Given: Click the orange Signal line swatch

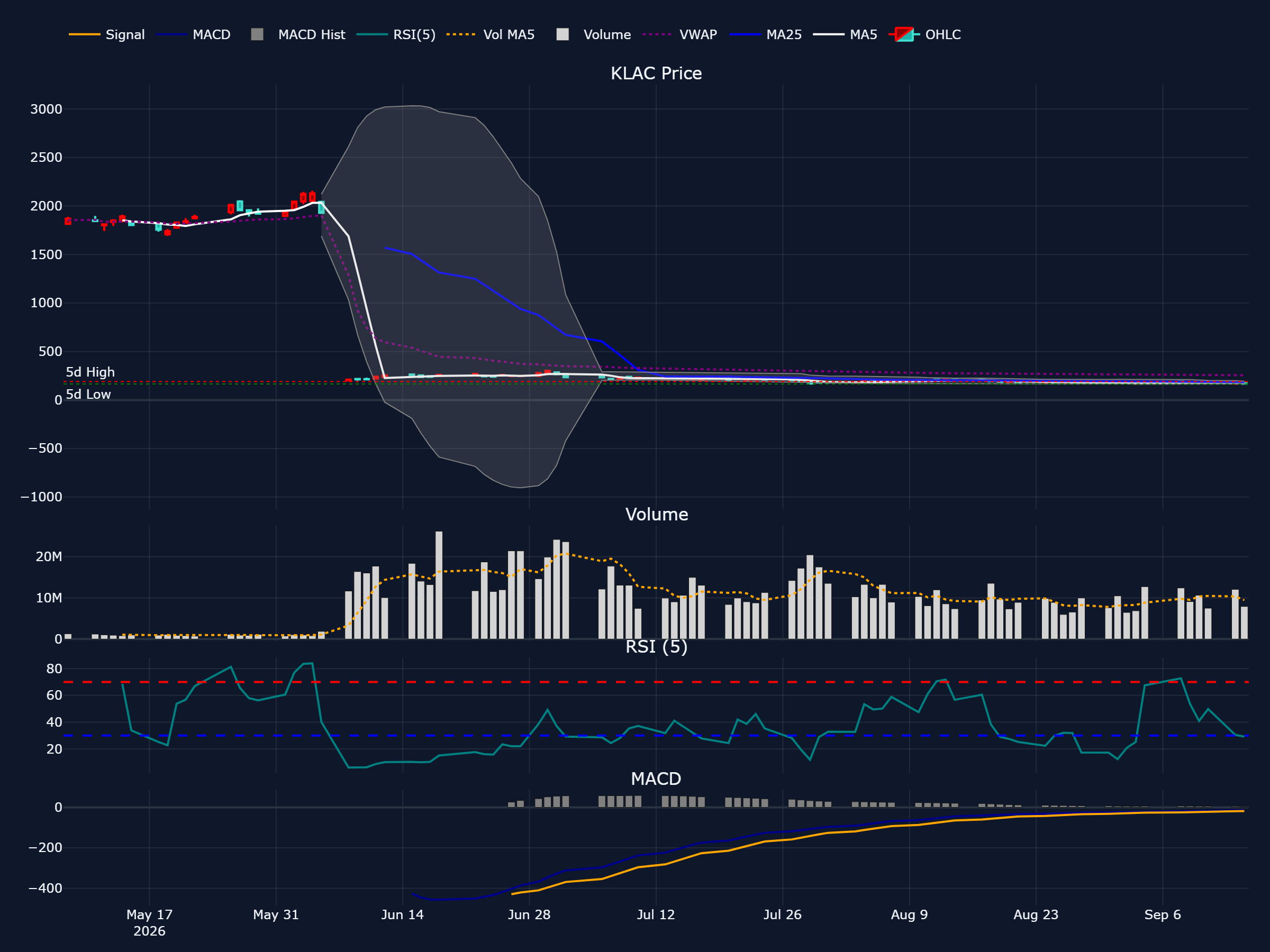Looking at the screenshot, I should click(x=84, y=34).
